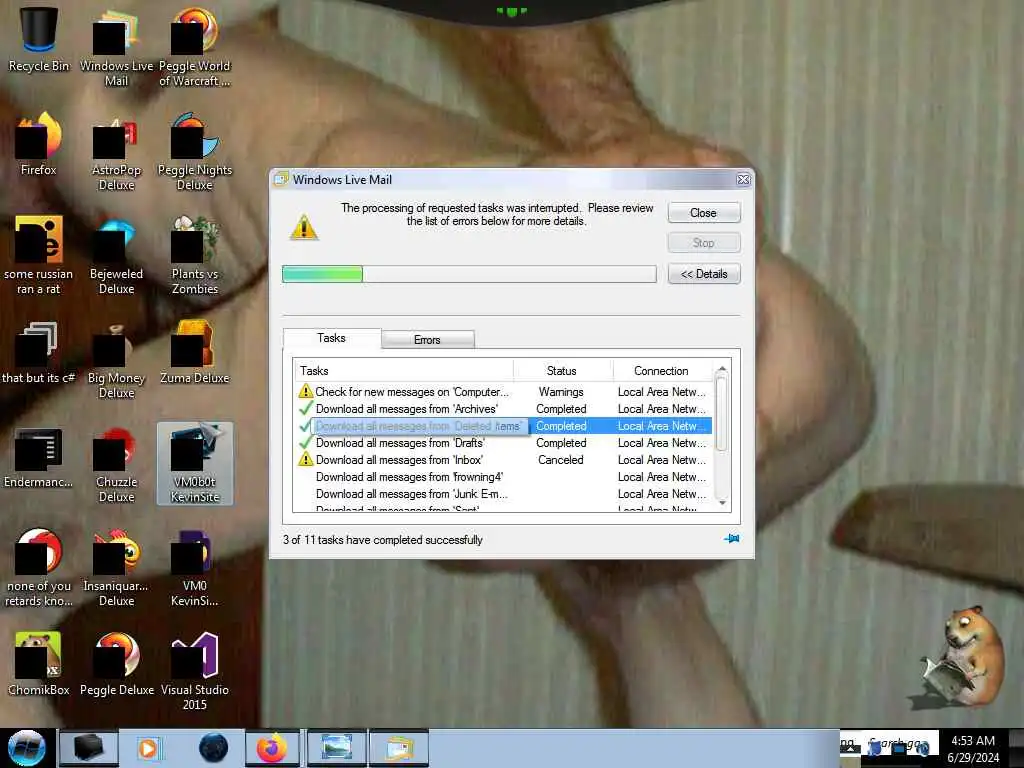The width and height of the screenshot is (1024, 768).
Task: Switch to the Windows Live Mail taskbar button
Action: (x=399, y=748)
